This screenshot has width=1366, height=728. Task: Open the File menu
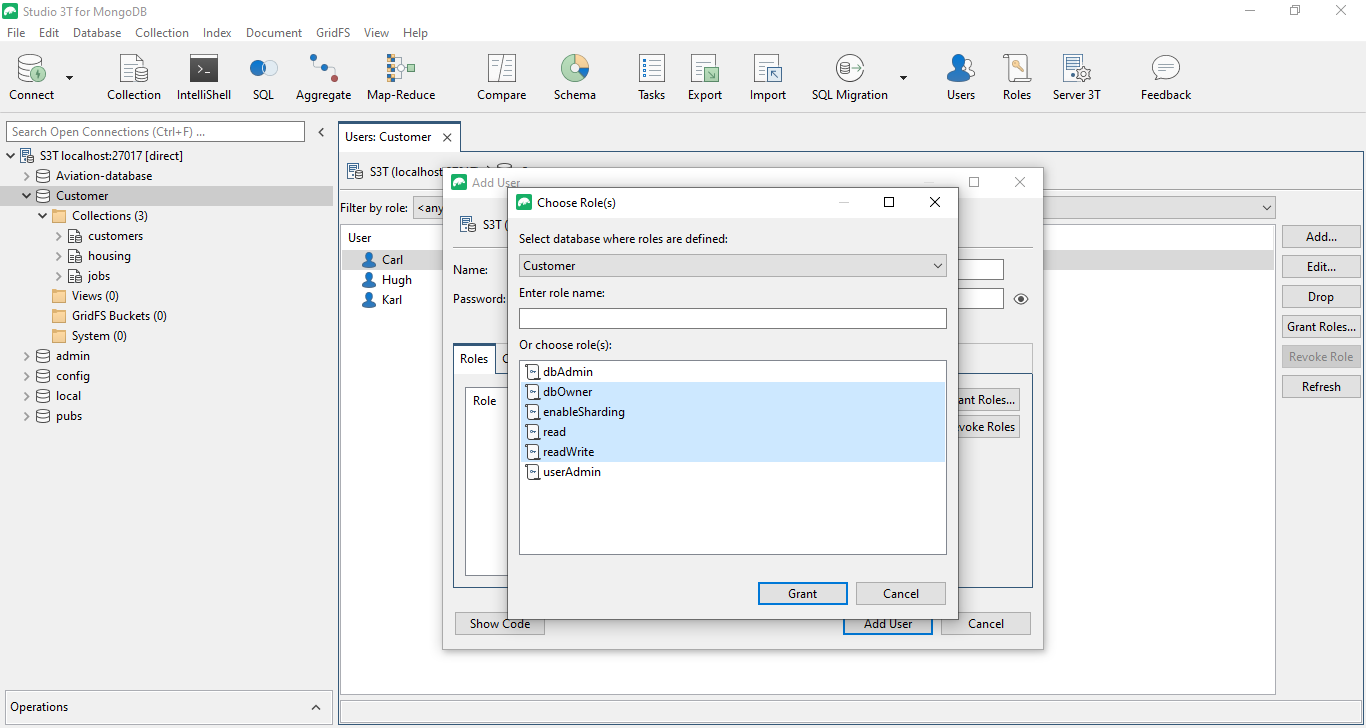(x=16, y=33)
